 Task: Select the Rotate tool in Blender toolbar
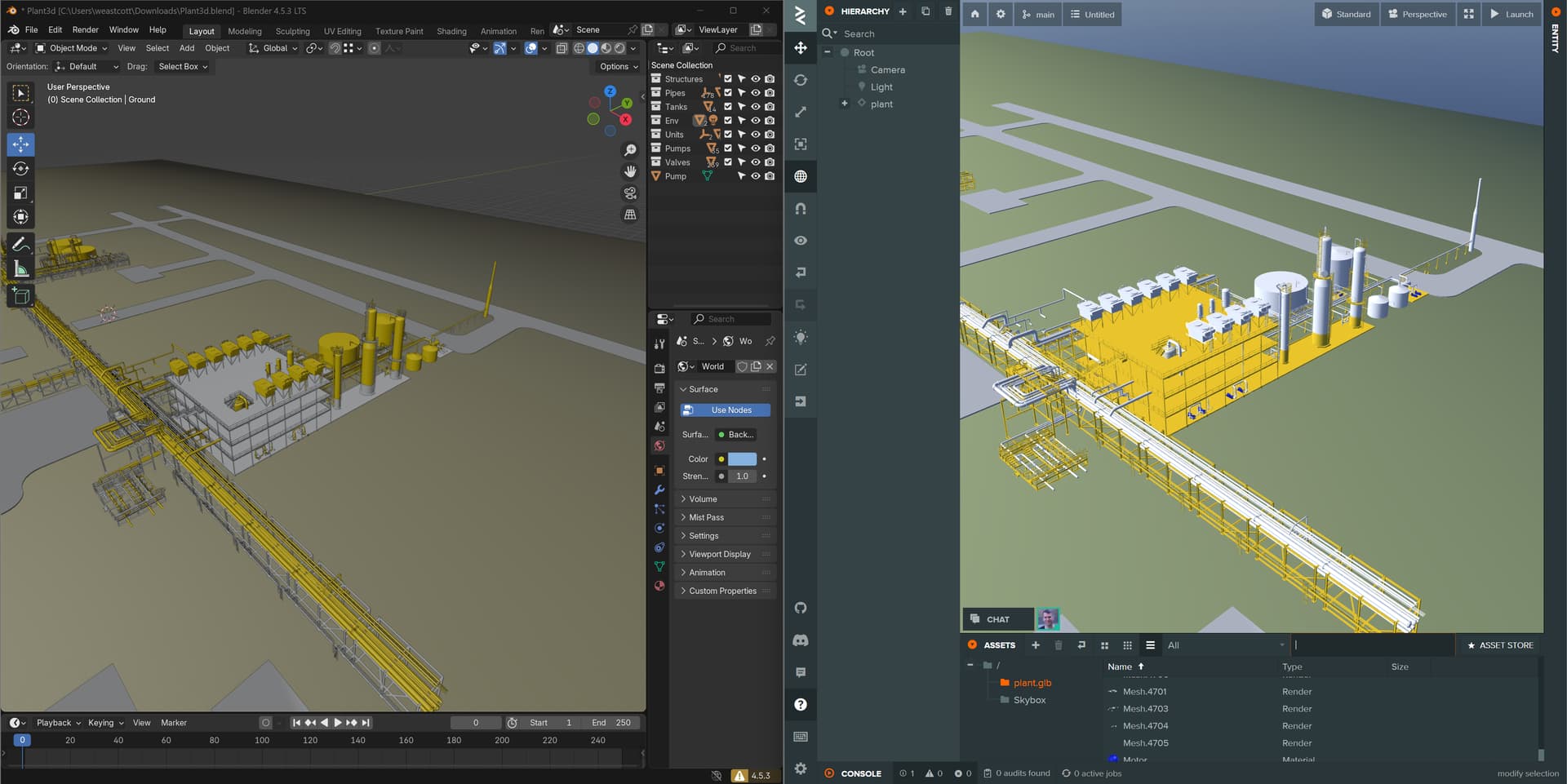pos(21,169)
